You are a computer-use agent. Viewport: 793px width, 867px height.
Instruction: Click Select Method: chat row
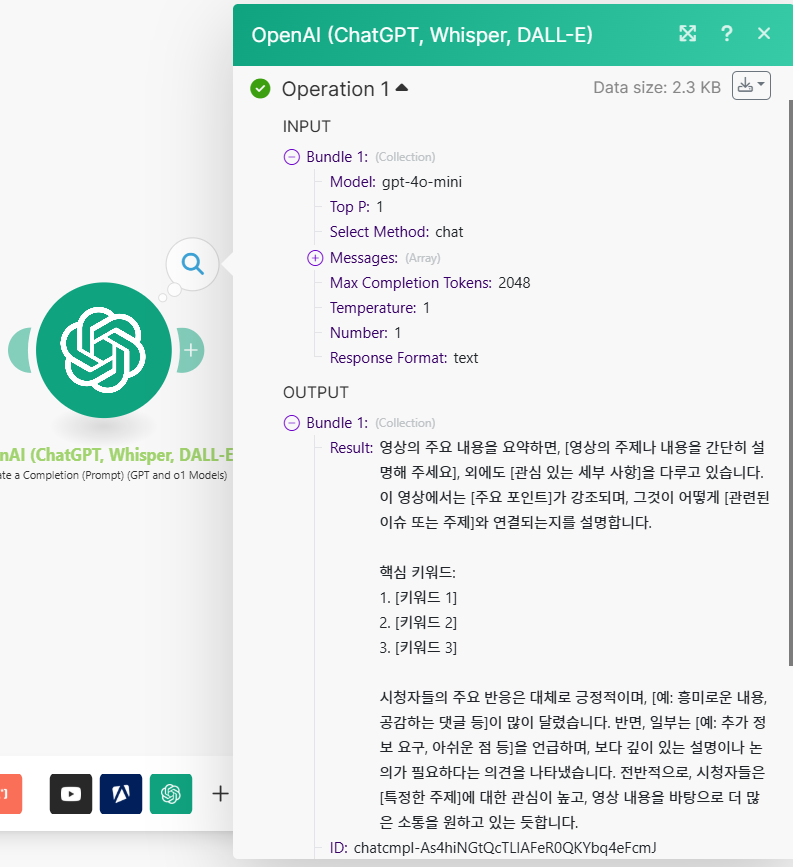pos(396,232)
